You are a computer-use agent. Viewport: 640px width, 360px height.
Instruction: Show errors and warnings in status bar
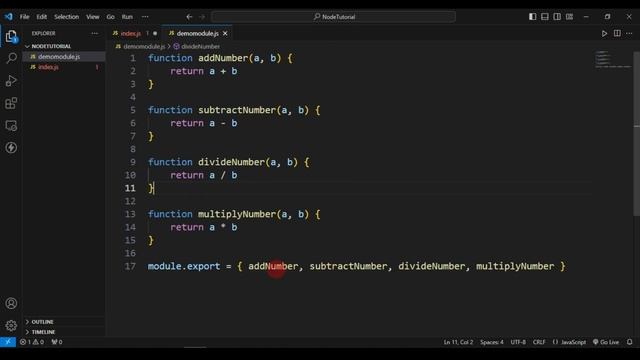click(x=32, y=342)
